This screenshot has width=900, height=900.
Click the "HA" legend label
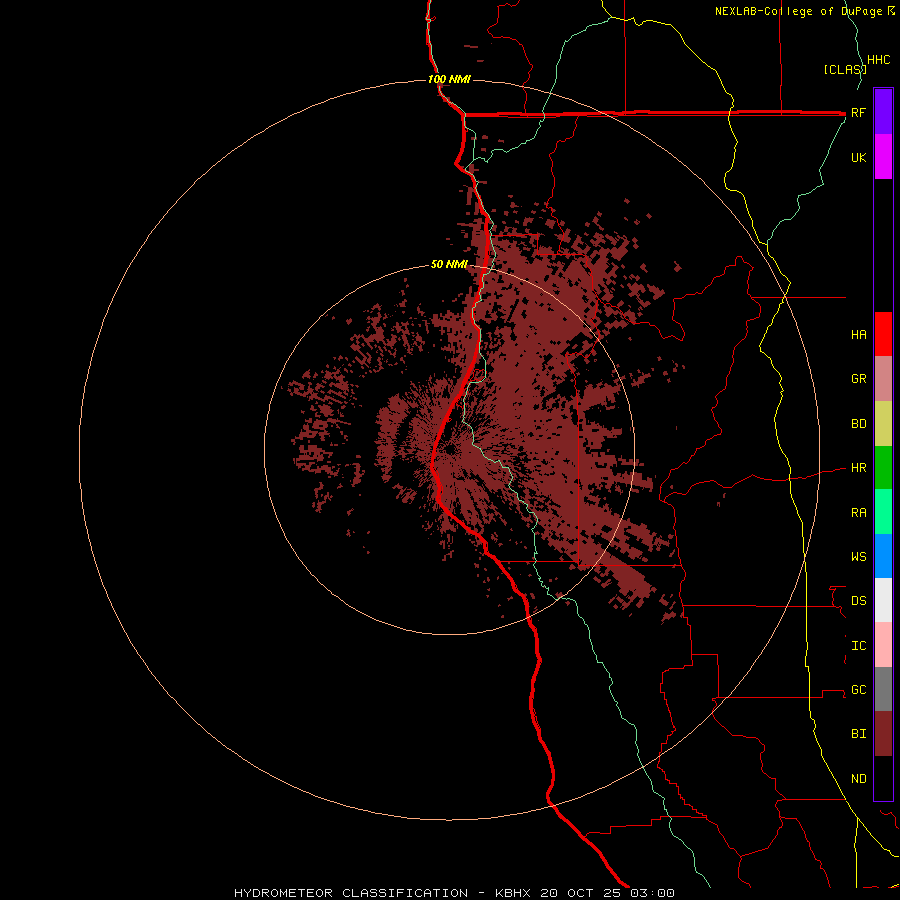tap(858, 335)
